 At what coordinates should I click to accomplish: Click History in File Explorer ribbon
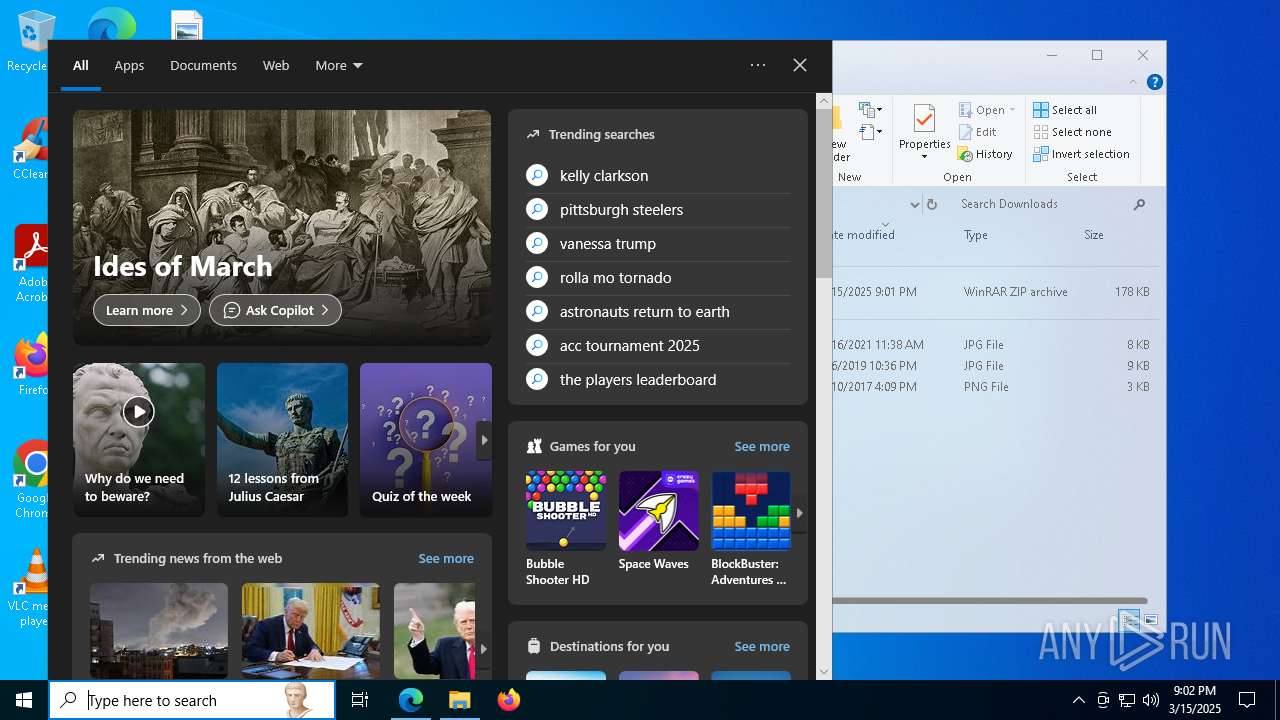(985, 154)
